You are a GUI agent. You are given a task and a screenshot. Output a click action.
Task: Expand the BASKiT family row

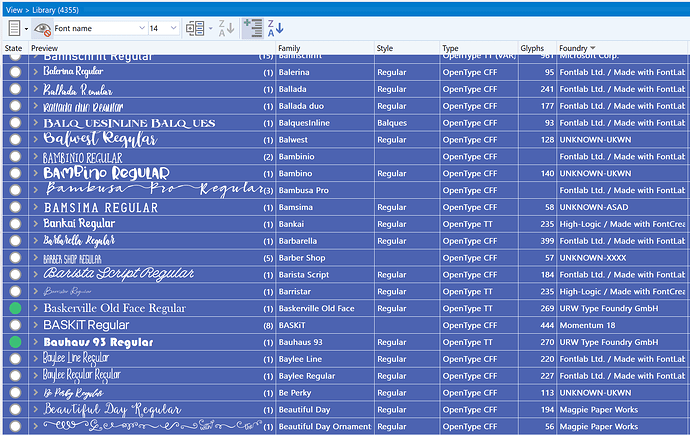(36, 325)
